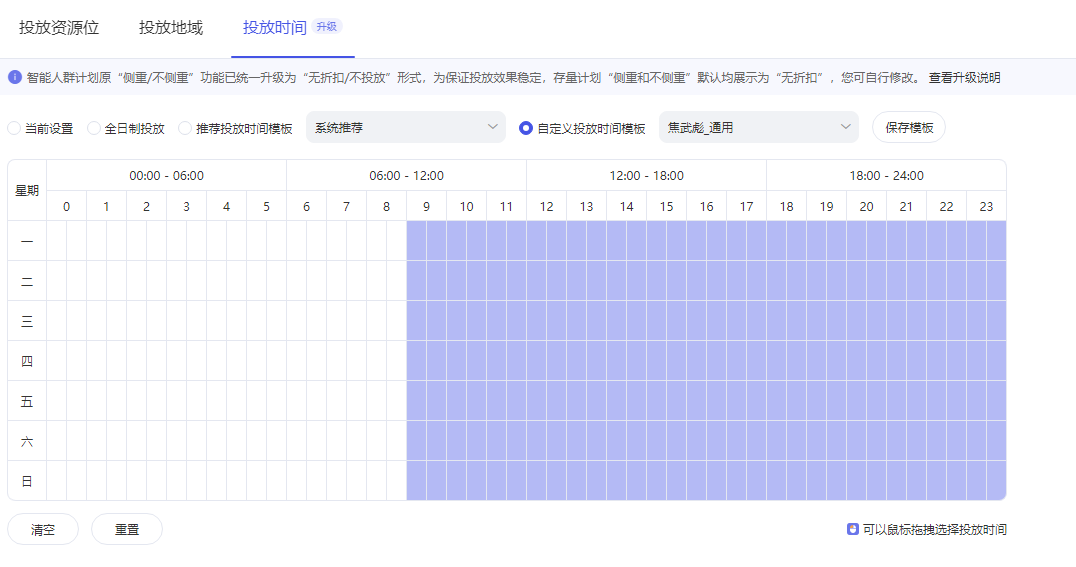The image size is (1076, 567).
Task: Click the 18:00 - 24:00 time range header
Action: click(886, 176)
